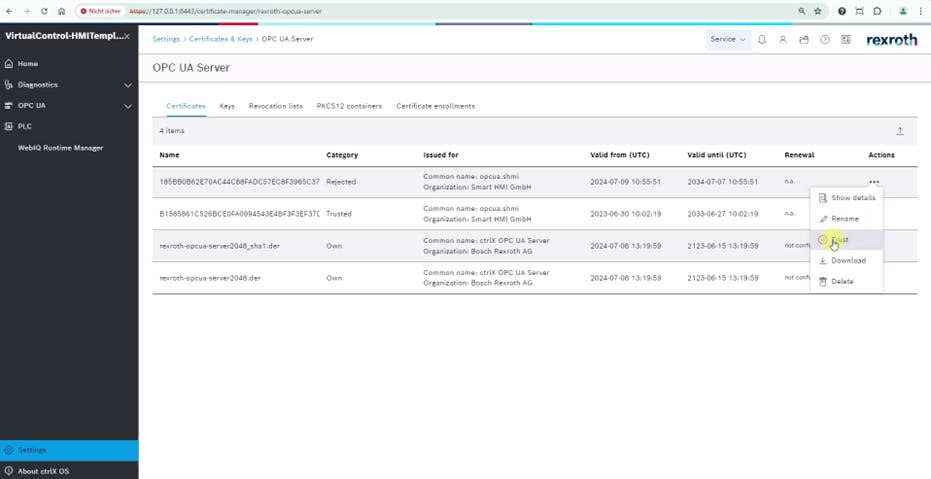Open About ctrlX OS

[43, 471]
